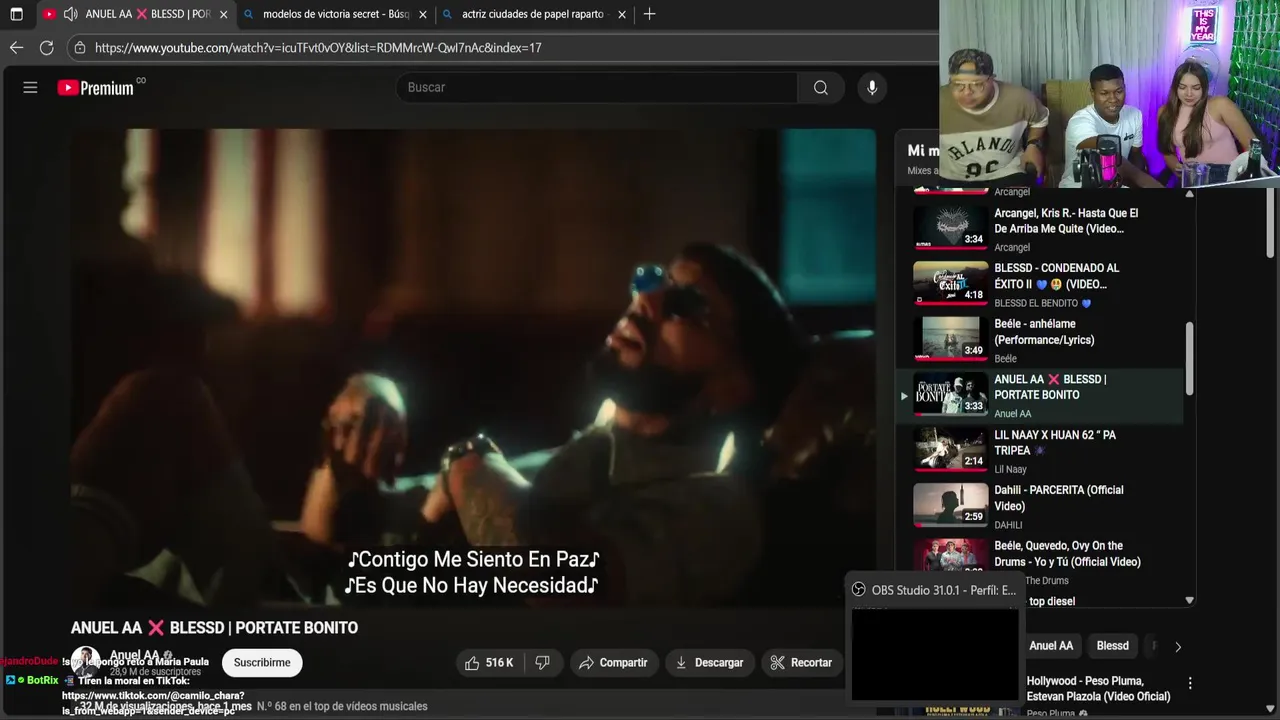Play Dahili PARCERITA thumbnail

pos(950,504)
